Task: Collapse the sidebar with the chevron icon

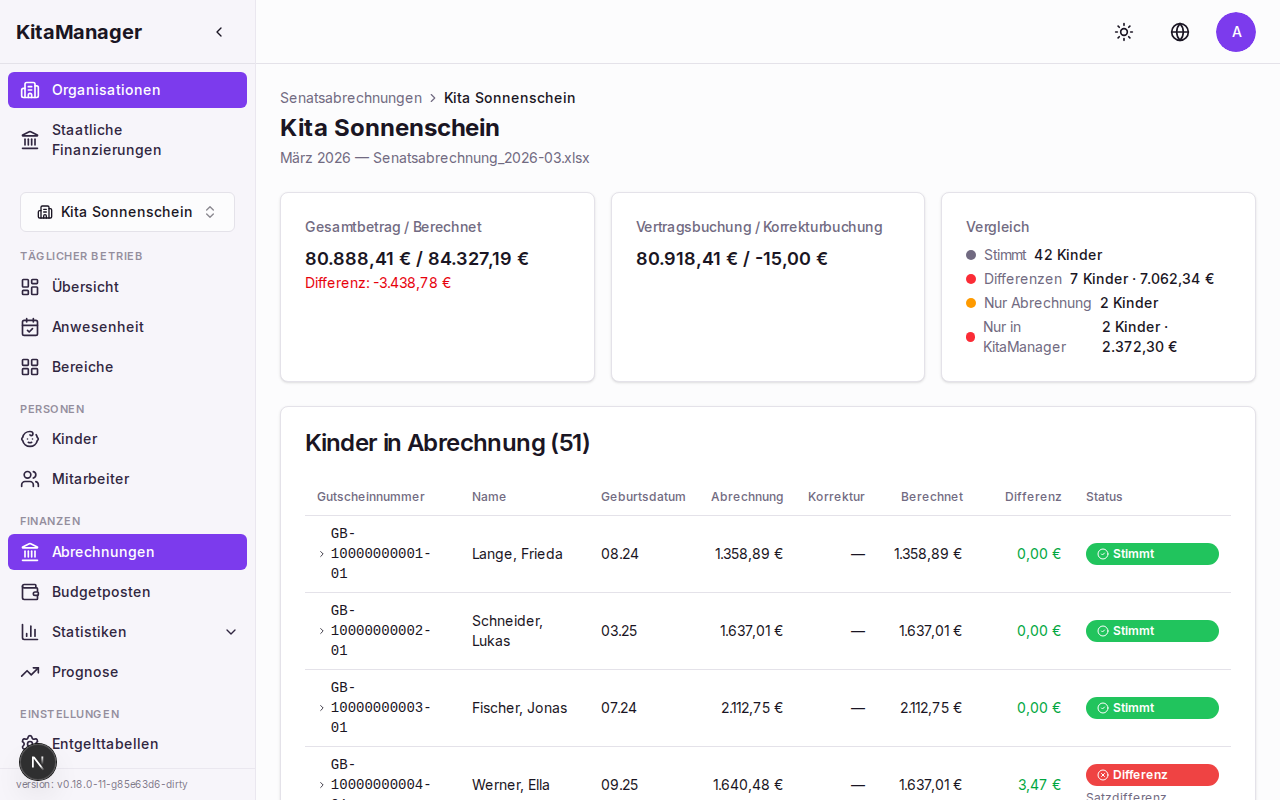Action: (219, 32)
